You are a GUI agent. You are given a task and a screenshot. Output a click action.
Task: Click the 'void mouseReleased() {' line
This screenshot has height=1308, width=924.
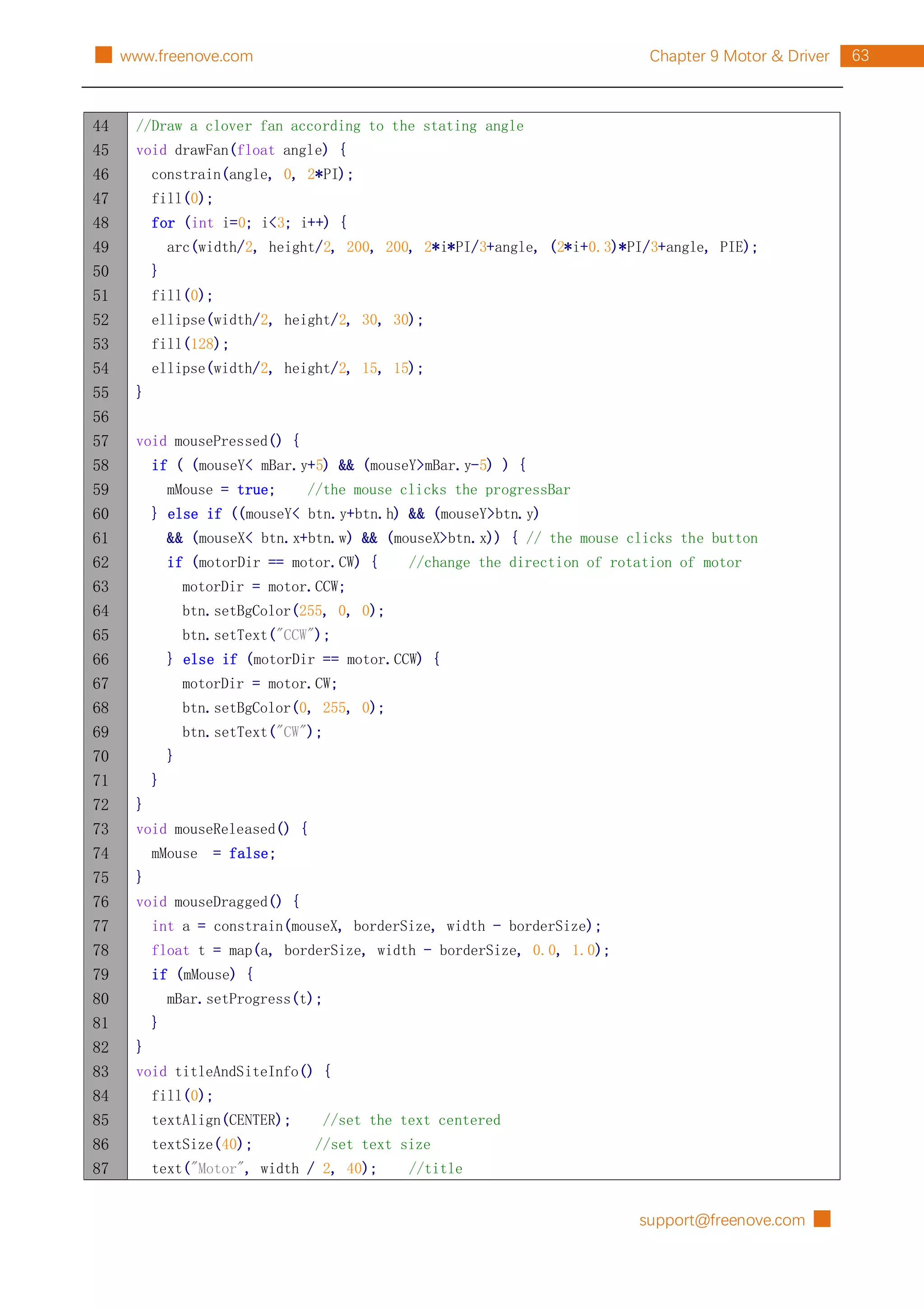pos(222,829)
